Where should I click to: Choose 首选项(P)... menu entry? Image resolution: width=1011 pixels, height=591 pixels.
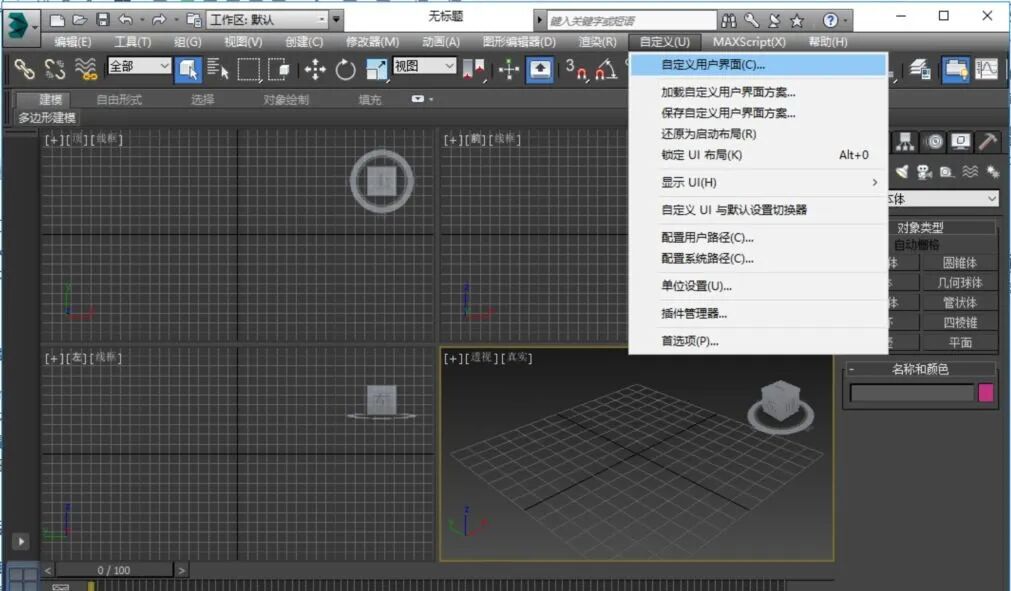click(x=758, y=341)
